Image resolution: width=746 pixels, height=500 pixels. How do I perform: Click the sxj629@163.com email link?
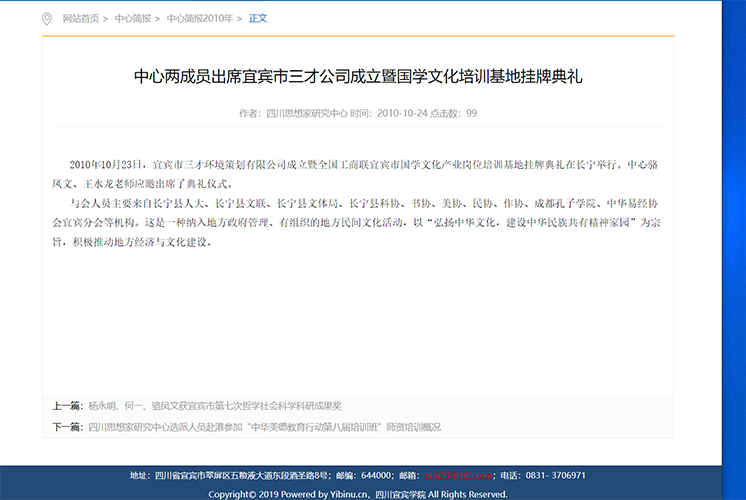[459, 475]
